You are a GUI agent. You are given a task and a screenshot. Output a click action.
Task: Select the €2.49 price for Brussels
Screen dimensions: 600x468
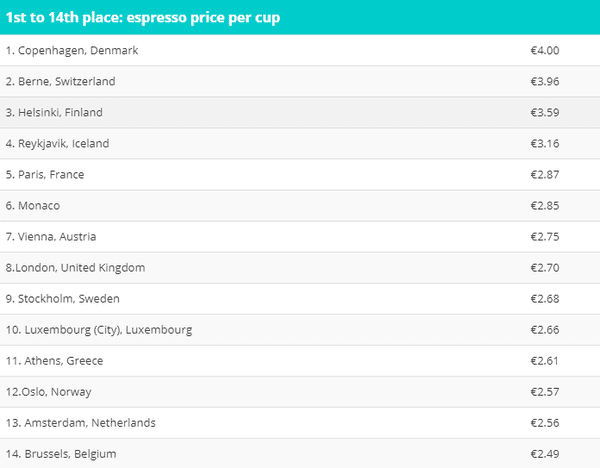coord(545,453)
